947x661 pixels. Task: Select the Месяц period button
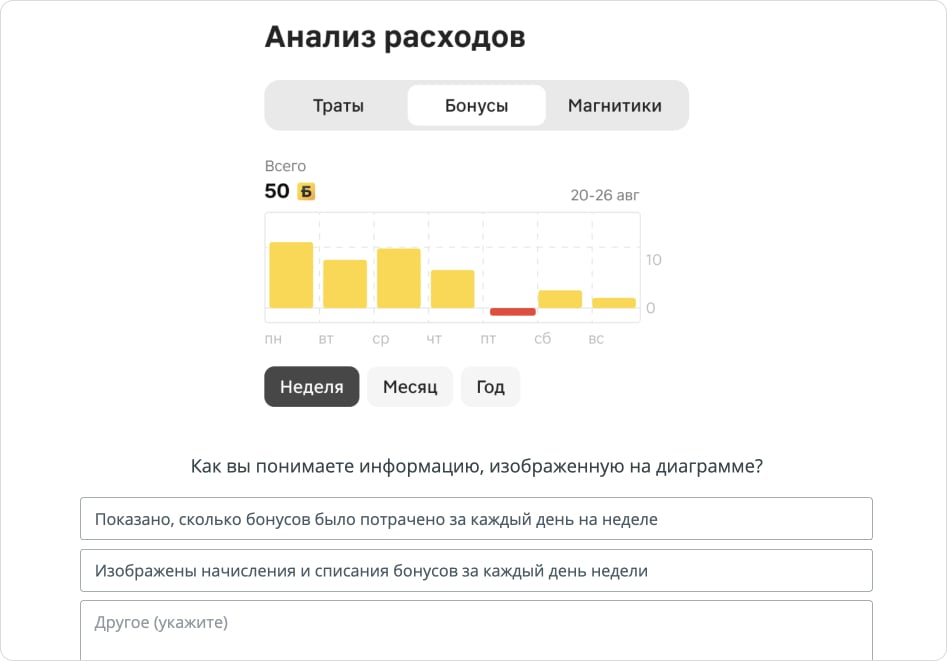[409, 387]
